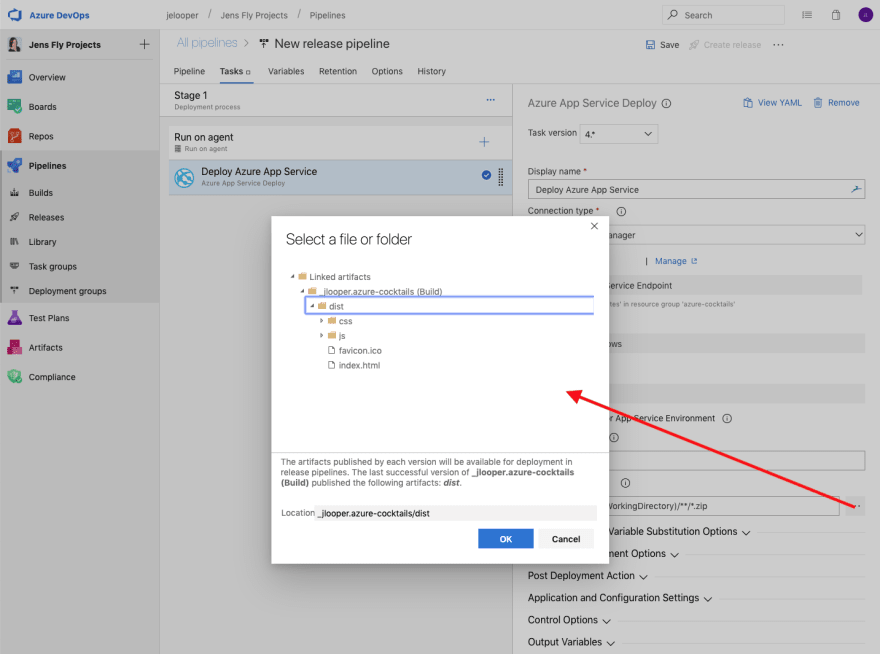Screen dimensions: 880x654
Task: Switch to the Retention tab
Action: coord(338,71)
